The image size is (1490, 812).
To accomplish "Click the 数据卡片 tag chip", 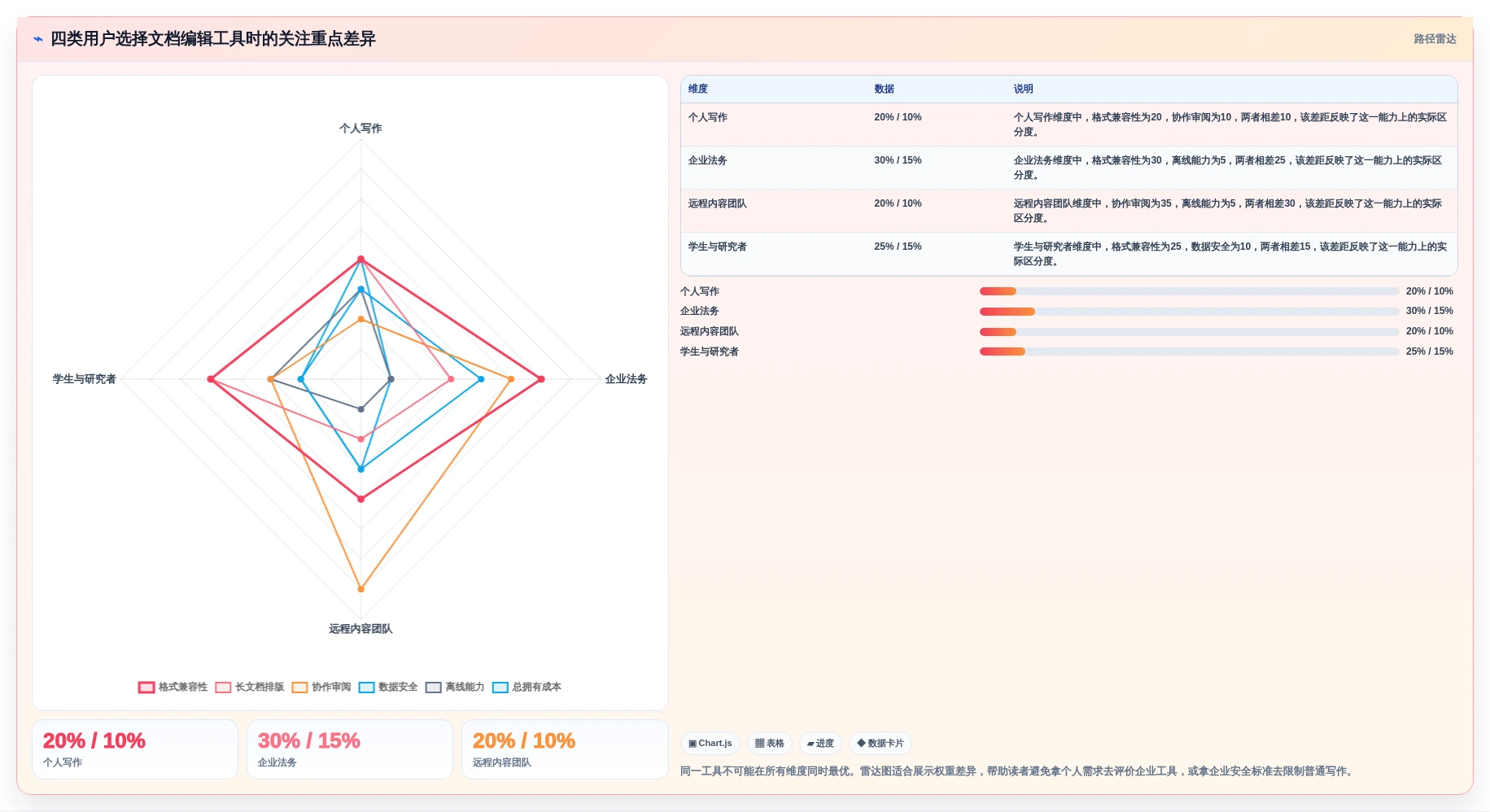I will click(880, 744).
